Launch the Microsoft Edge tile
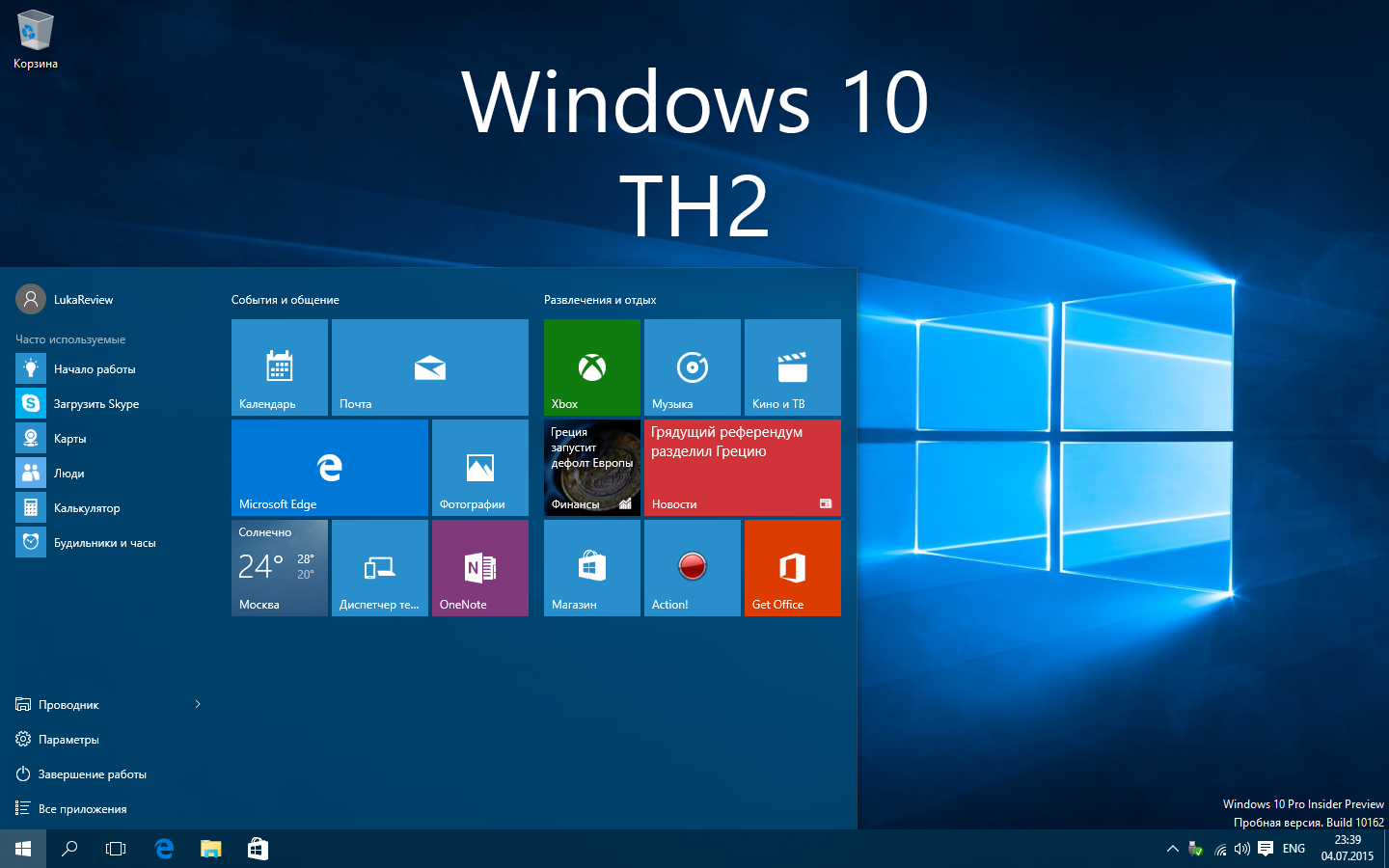The width and height of the screenshot is (1389, 868). (330, 468)
